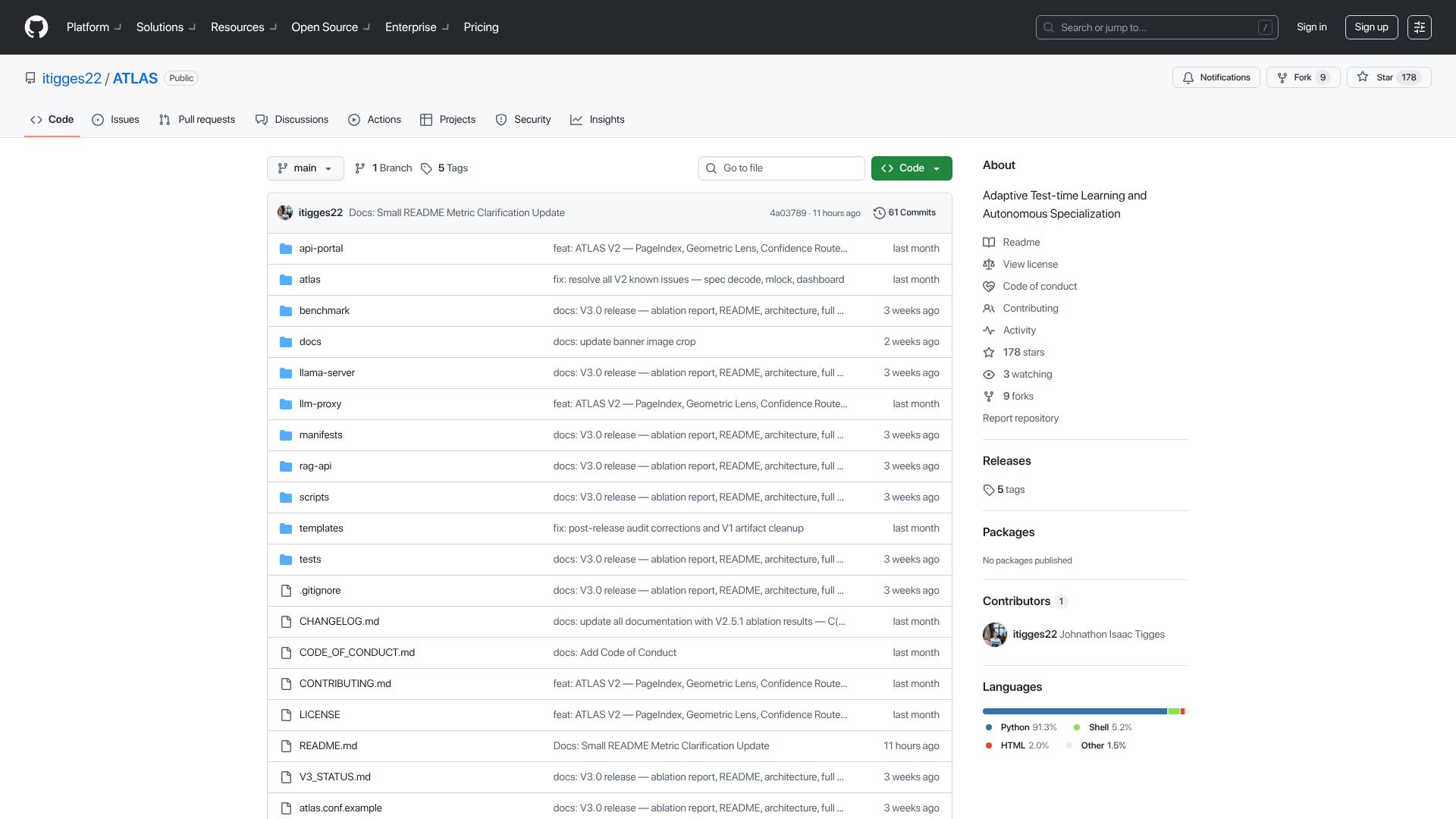Open the llama-server folder
The height and width of the screenshot is (819, 1456).
(327, 373)
